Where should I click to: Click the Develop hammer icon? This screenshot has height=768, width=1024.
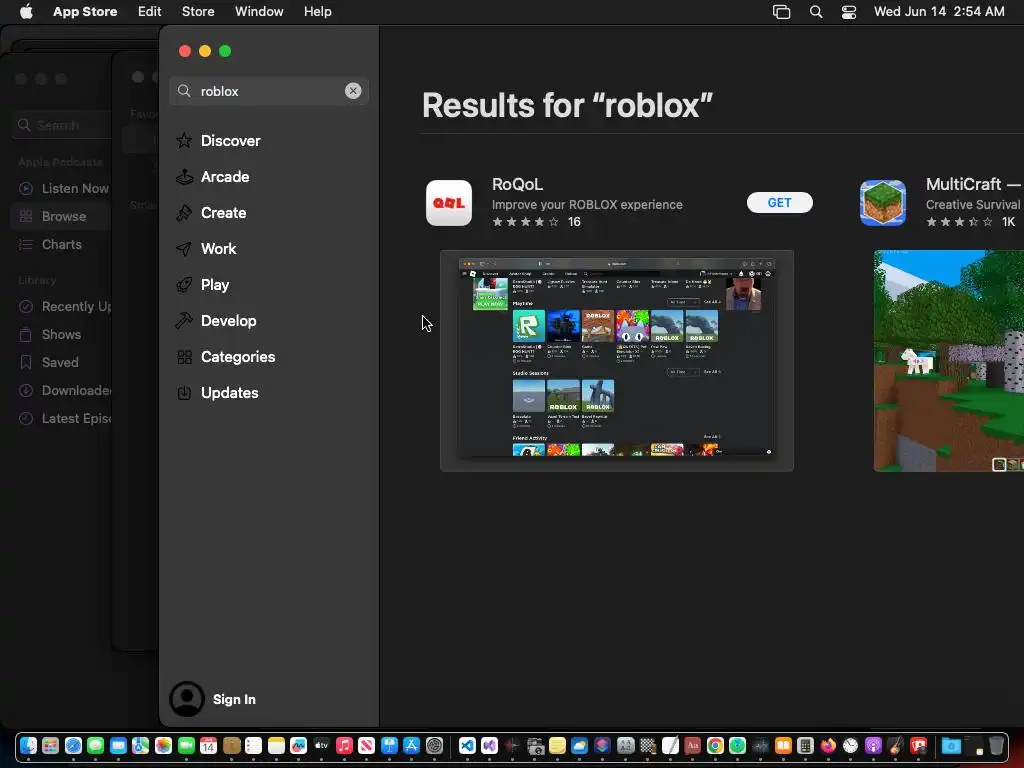(x=184, y=320)
